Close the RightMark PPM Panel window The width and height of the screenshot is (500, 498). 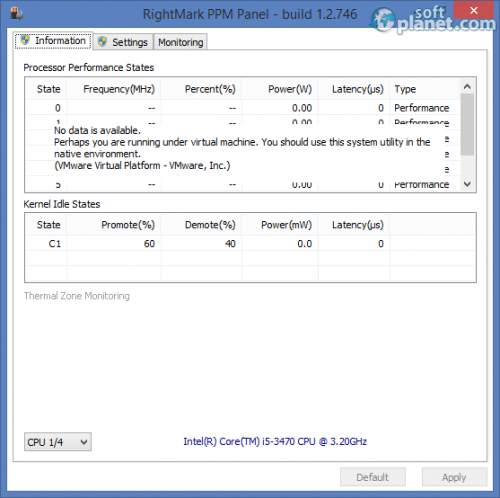coord(473,10)
